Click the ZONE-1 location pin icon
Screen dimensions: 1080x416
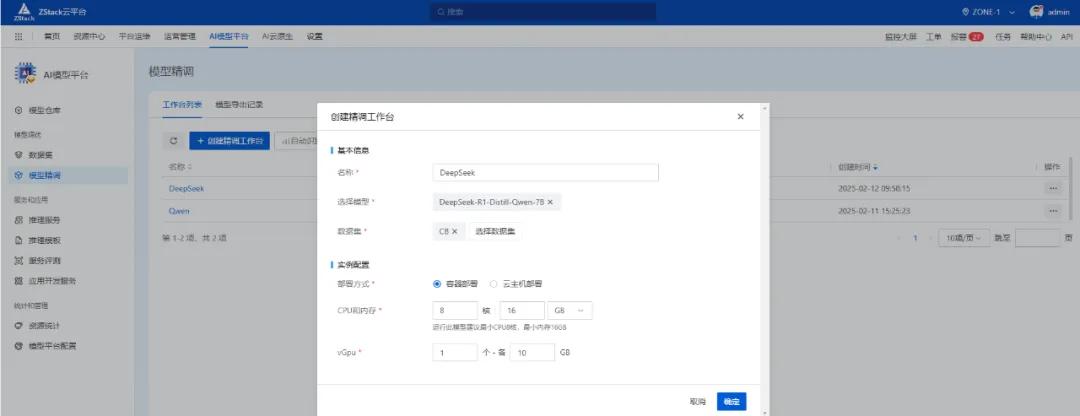pyautogui.click(x=966, y=12)
